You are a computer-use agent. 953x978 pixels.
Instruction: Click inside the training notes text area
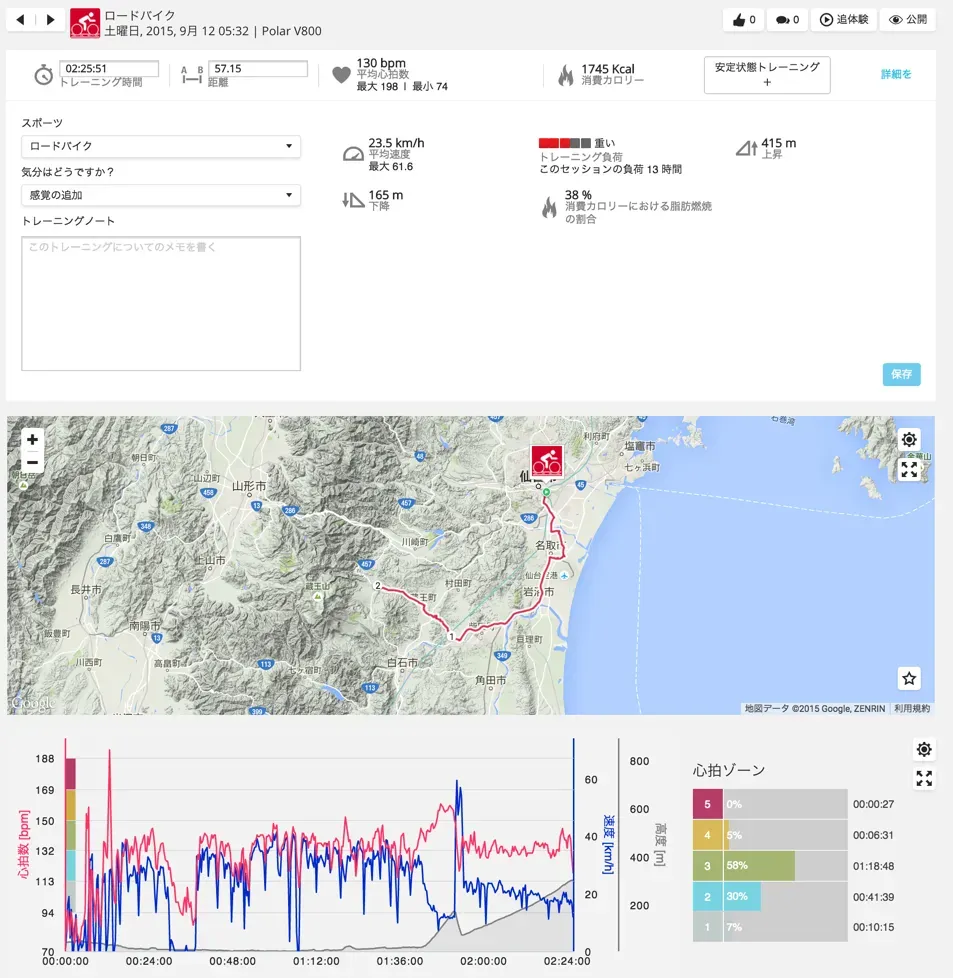tap(160, 300)
